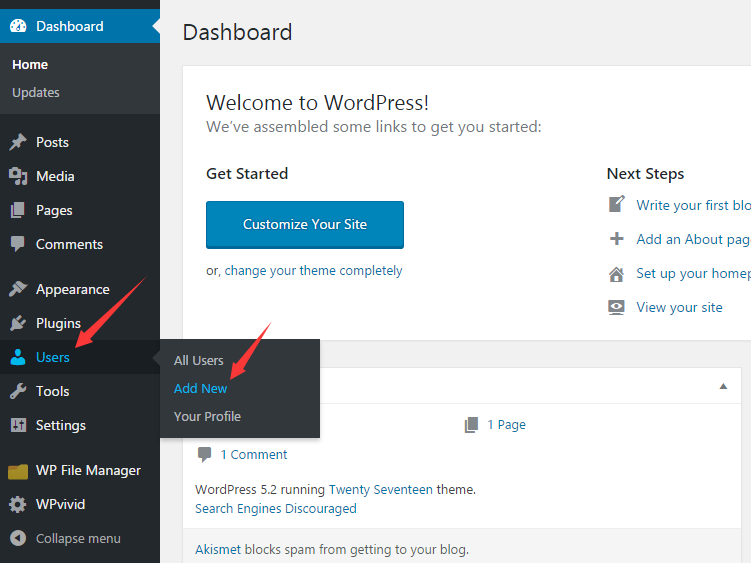Open the View your site link
This screenshot has height=563, width=751.
pyautogui.click(x=679, y=307)
